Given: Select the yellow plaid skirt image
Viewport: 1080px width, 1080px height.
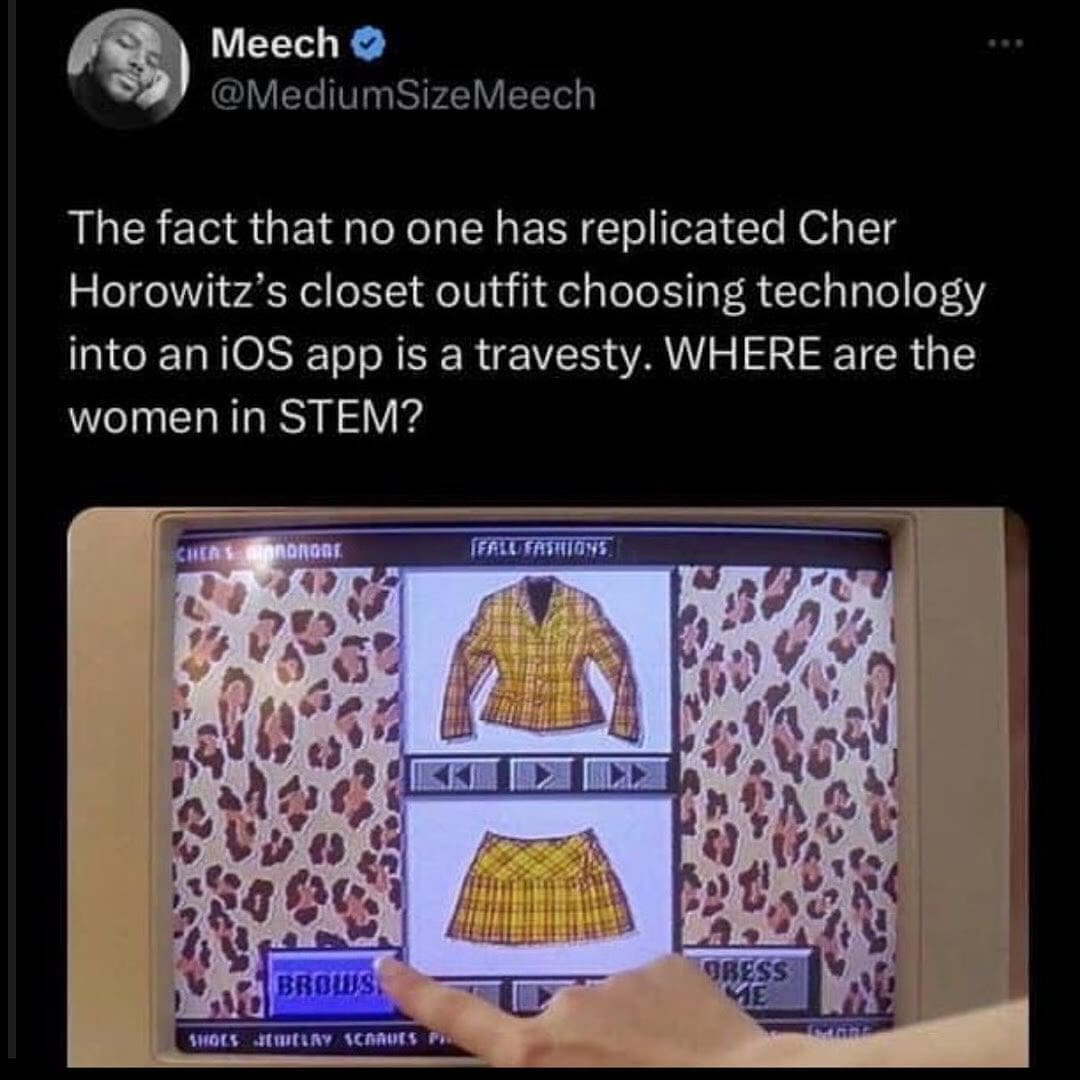Looking at the screenshot, I should (539, 885).
